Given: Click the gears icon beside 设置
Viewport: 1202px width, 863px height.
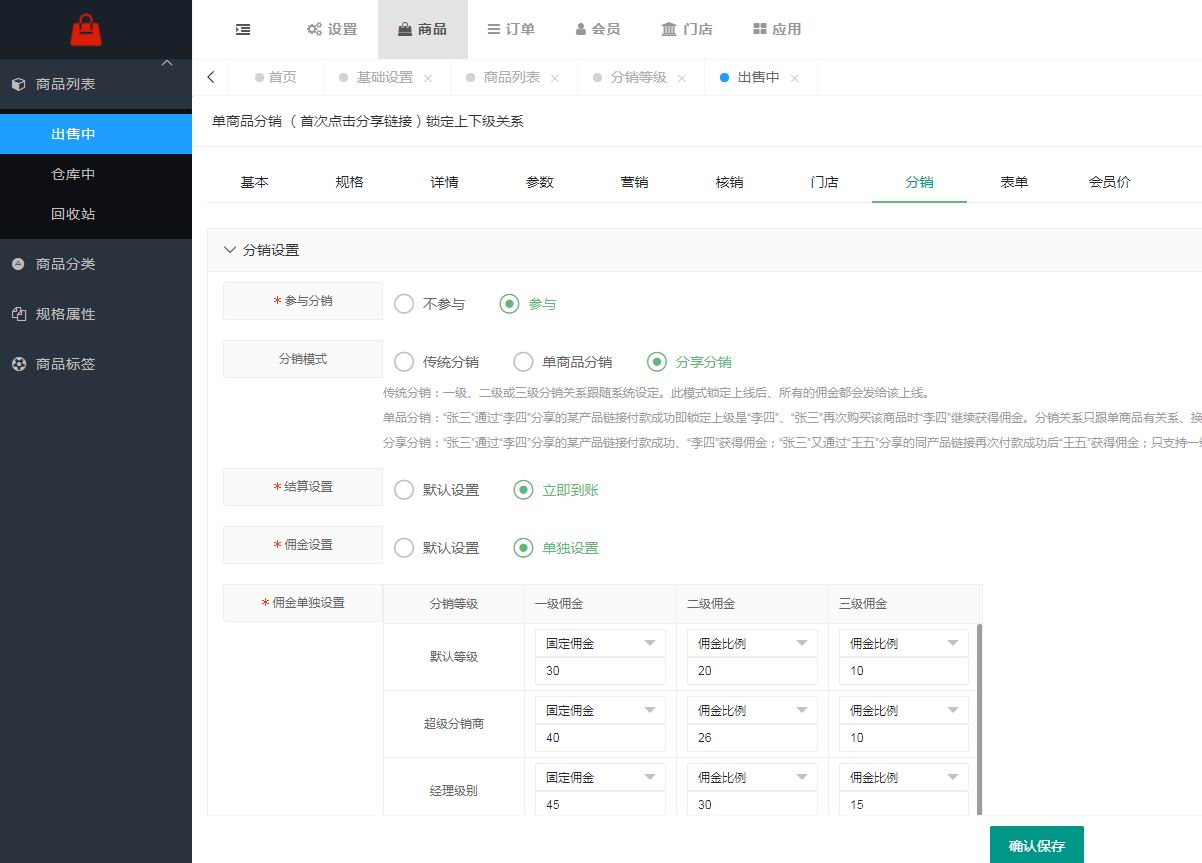Looking at the screenshot, I should coord(314,29).
